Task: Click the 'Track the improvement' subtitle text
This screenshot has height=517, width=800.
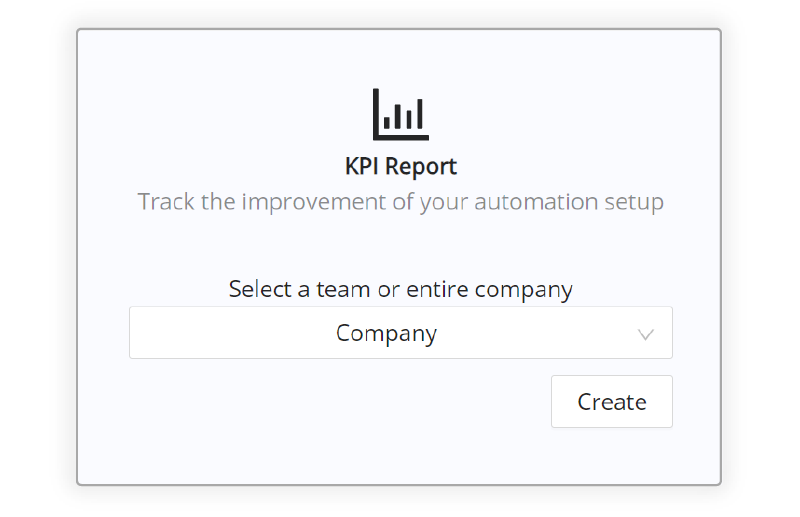Action: 401,202
